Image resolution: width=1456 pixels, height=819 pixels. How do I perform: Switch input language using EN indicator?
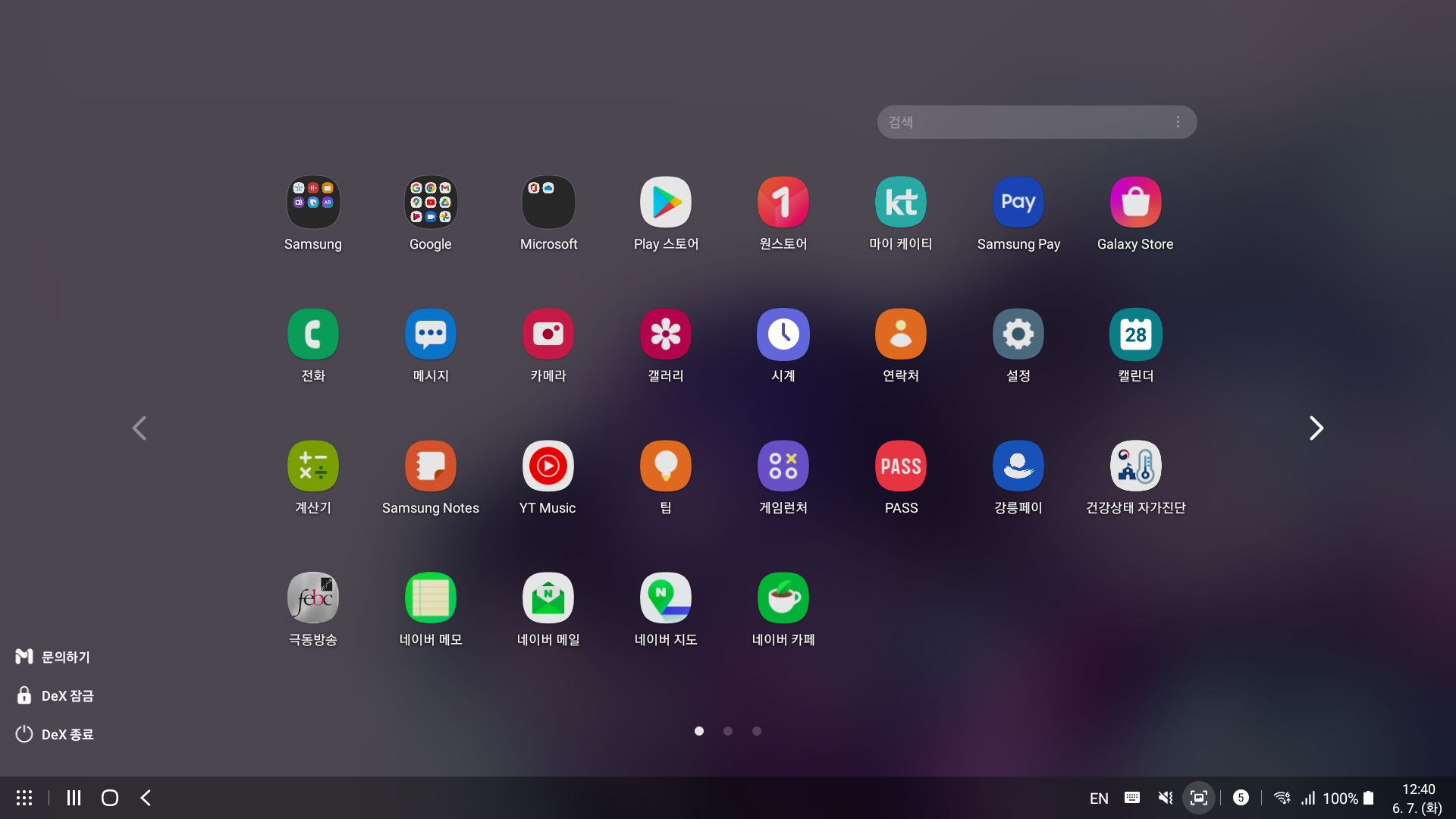(x=1099, y=799)
